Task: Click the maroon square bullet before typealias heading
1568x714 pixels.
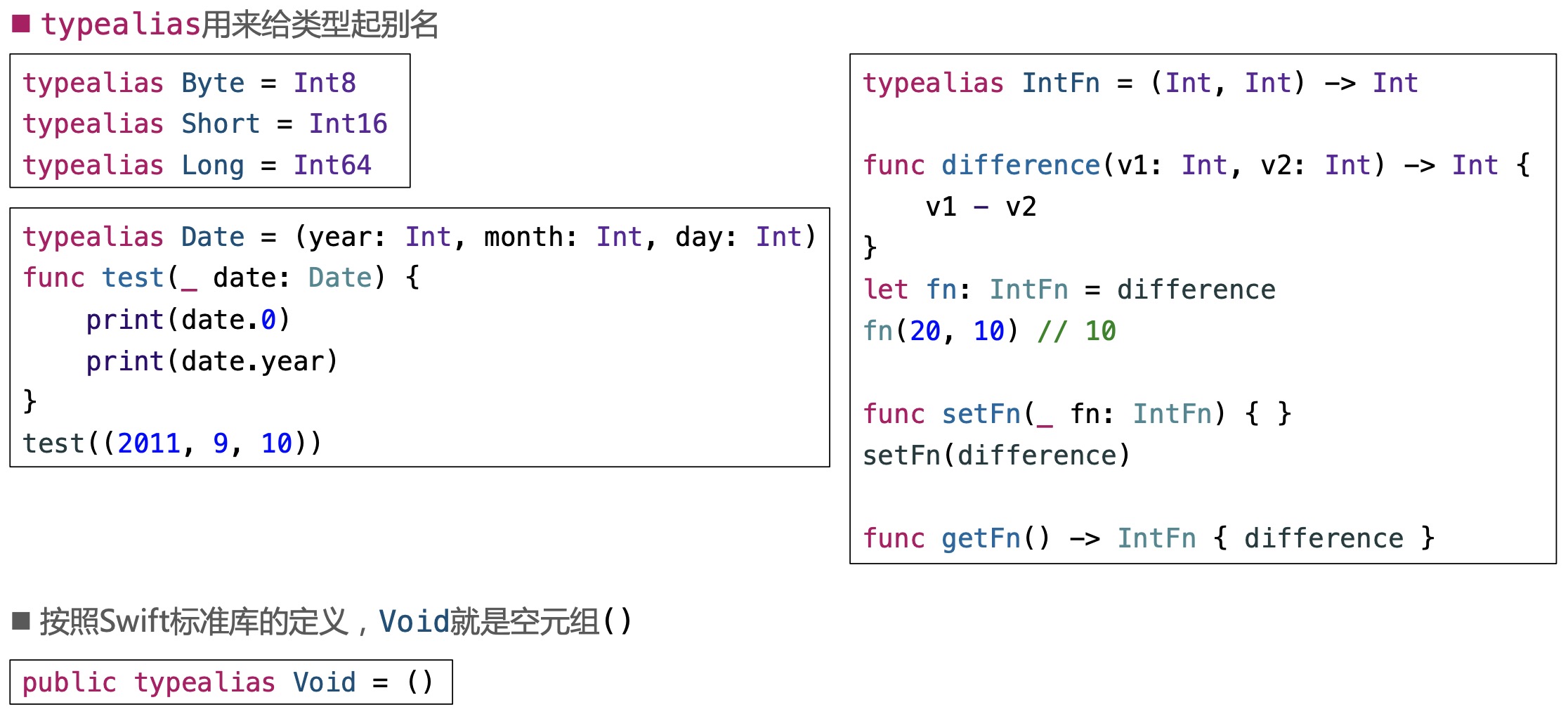Action: click(21, 25)
